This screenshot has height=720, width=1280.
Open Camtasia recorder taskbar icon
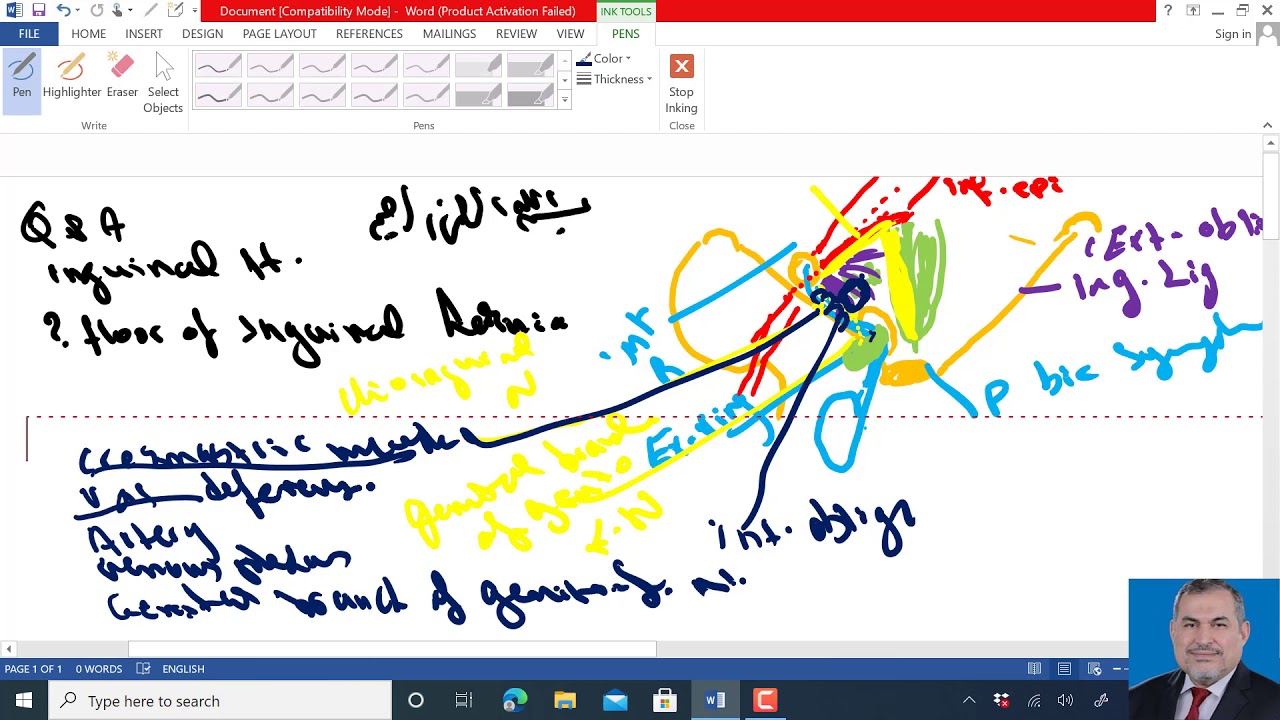[765, 701]
